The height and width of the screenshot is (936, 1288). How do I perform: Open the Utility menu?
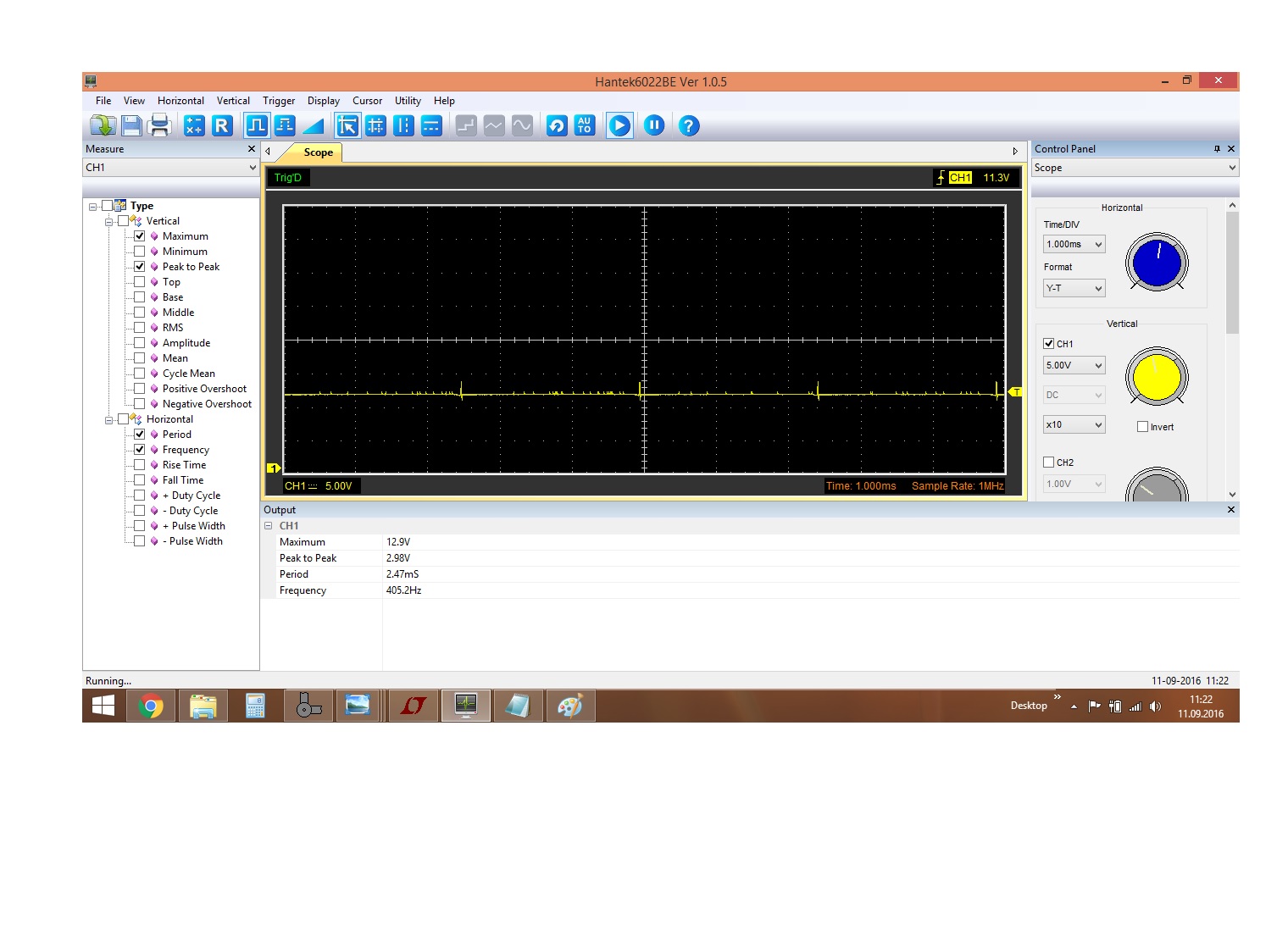(408, 101)
